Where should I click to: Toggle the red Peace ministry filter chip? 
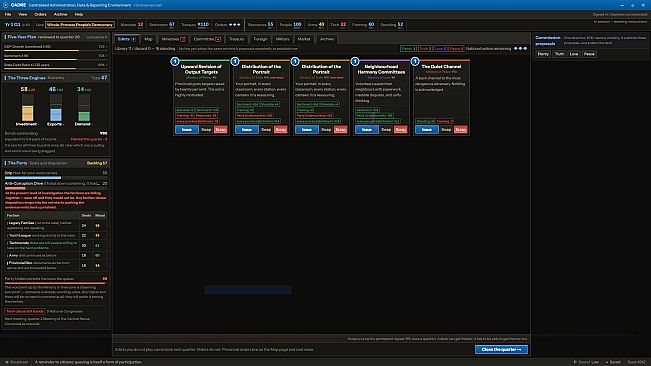pyautogui.click(x=456, y=49)
